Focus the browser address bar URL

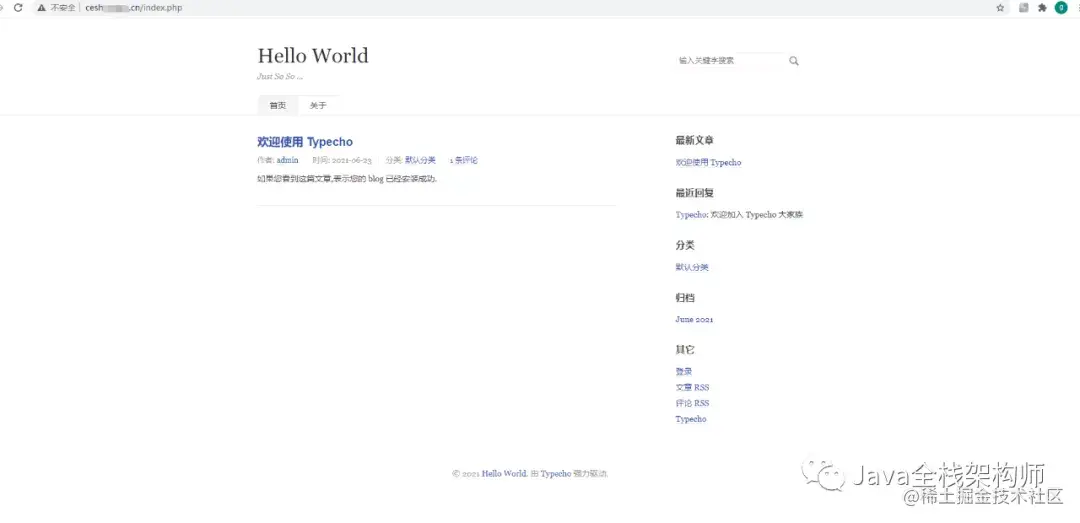coord(134,8)
